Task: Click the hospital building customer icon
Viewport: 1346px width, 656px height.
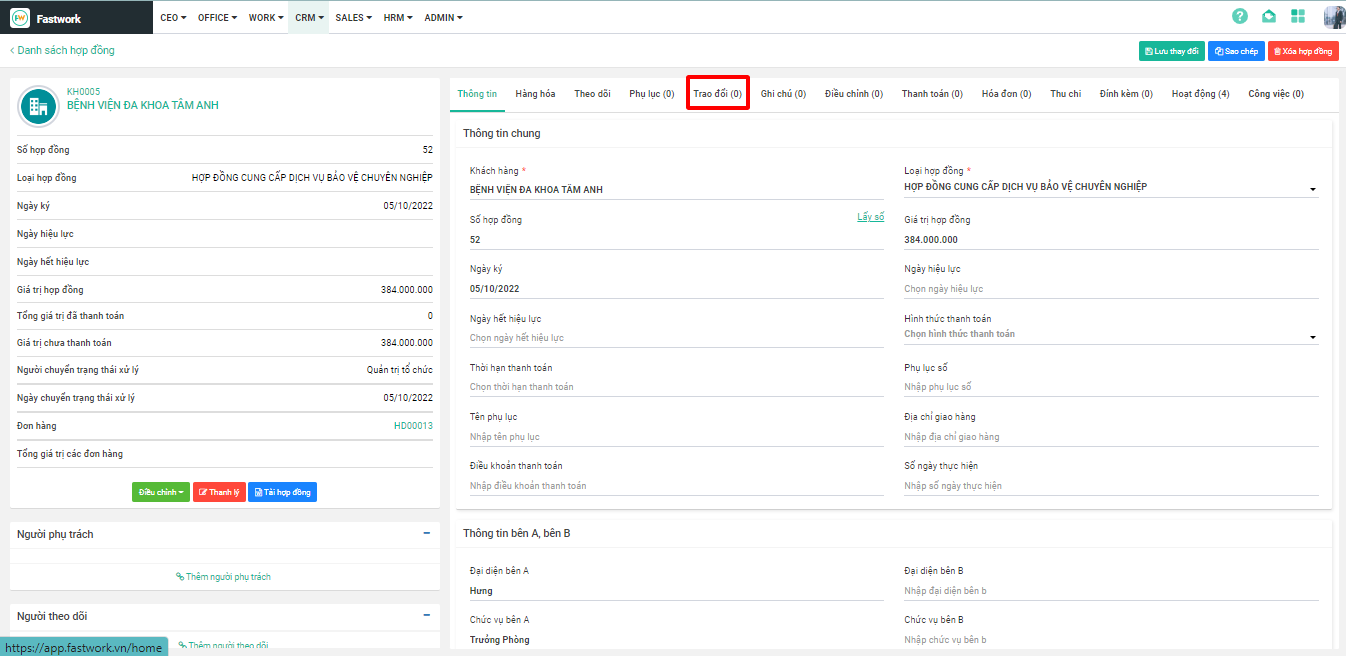Action: point(40,105)
